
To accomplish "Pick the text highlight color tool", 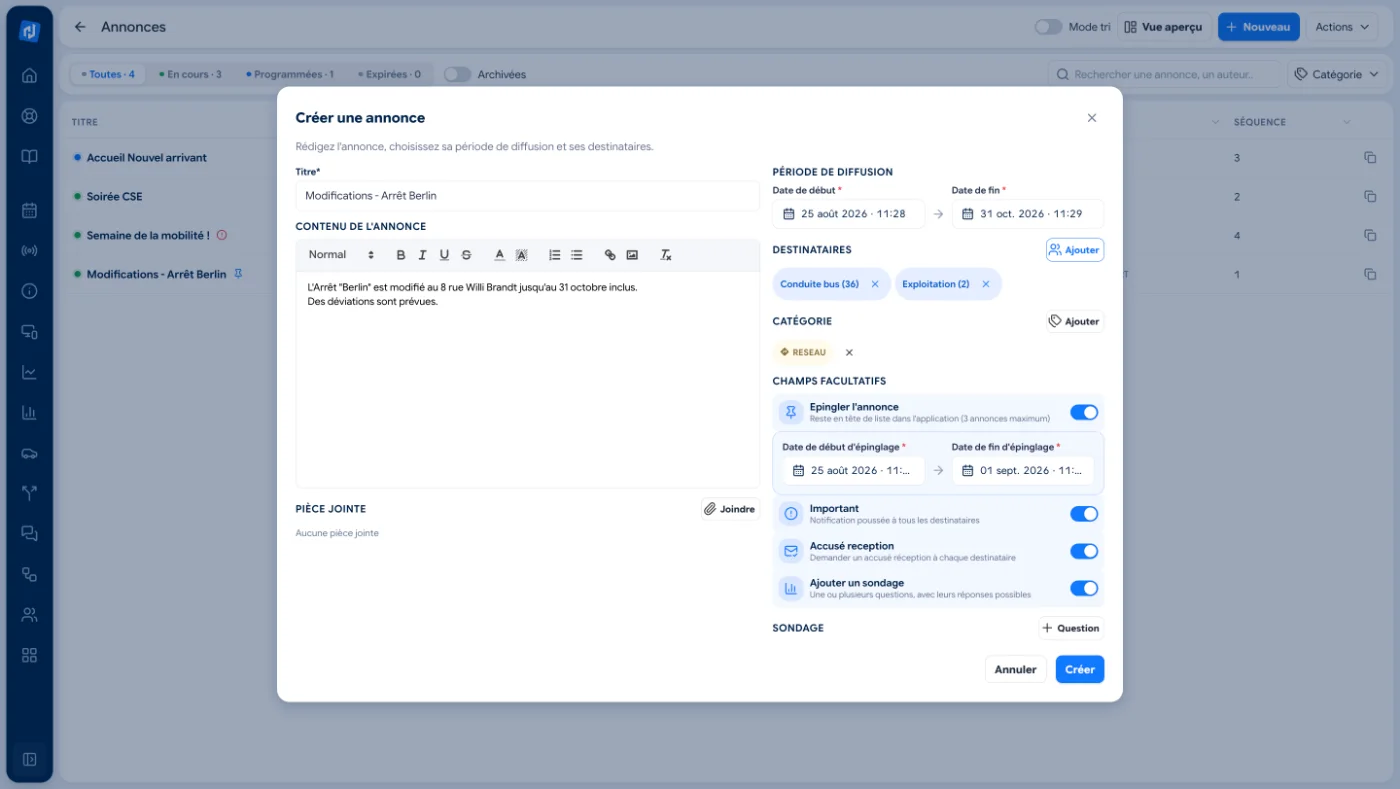I will click(x=521, y=255).
